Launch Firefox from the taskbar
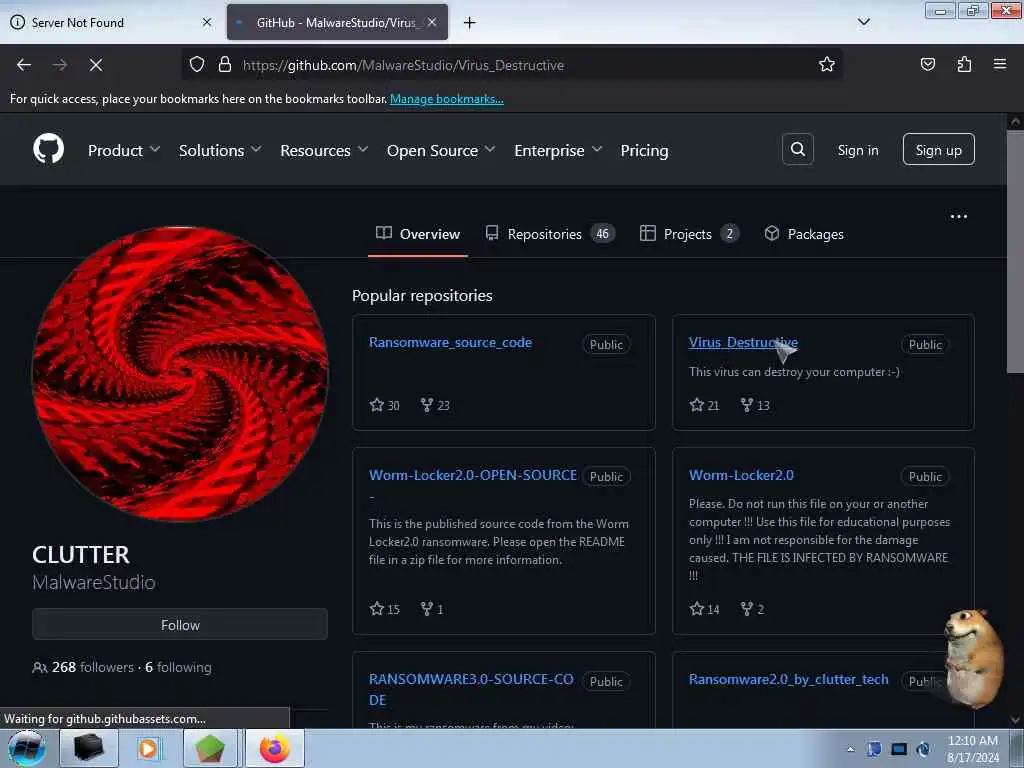The height and width of the screenshot is (768, 1024). point(274,748)
